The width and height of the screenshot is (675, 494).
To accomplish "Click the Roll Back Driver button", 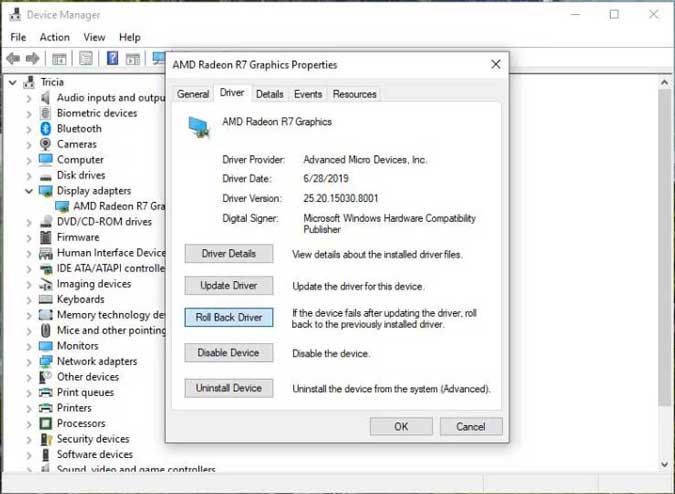I will pos(229,318).
